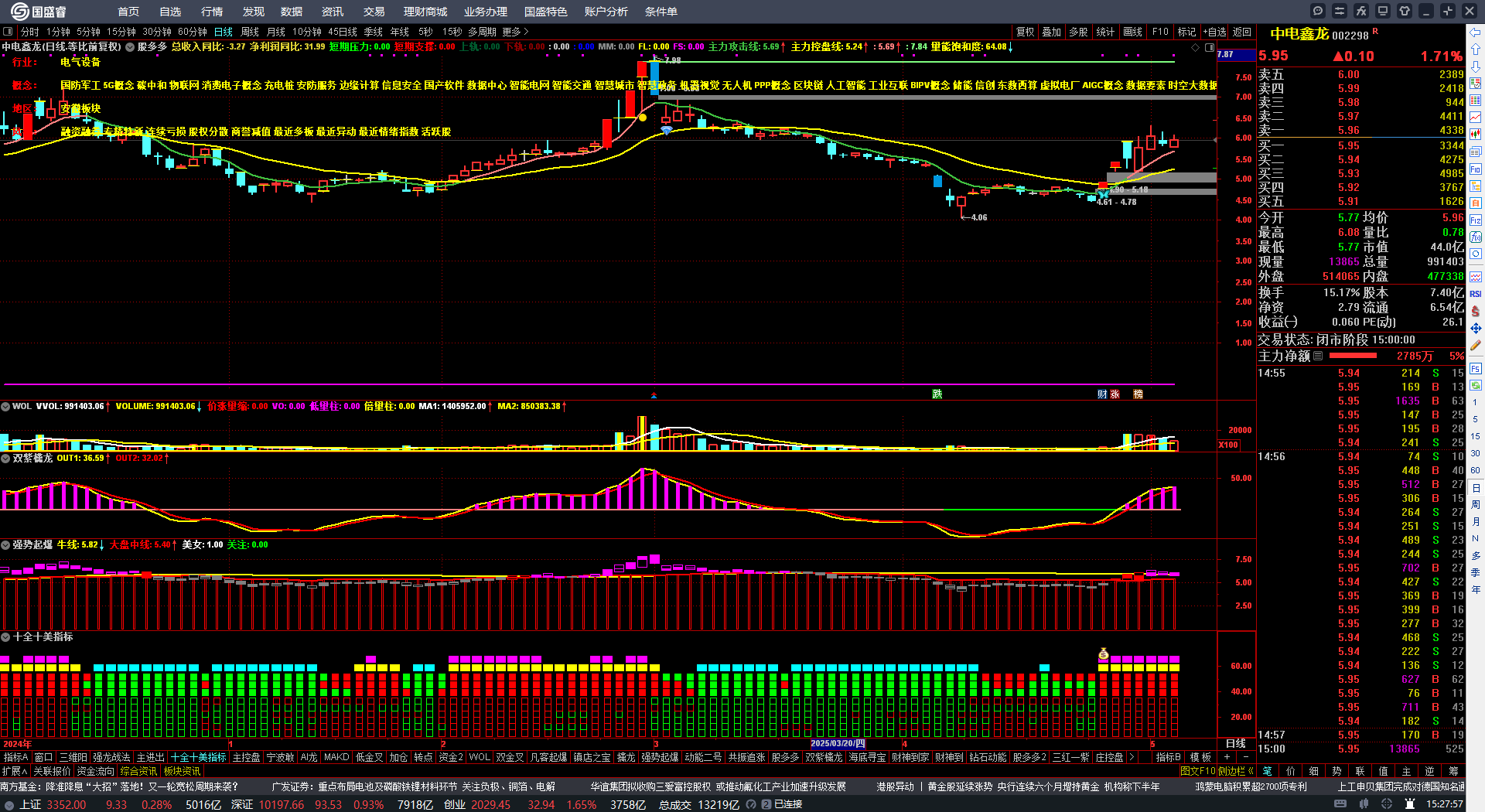Open the 综合资讯 news link
The image size is (1485, 812).
(x=138, y=771)
